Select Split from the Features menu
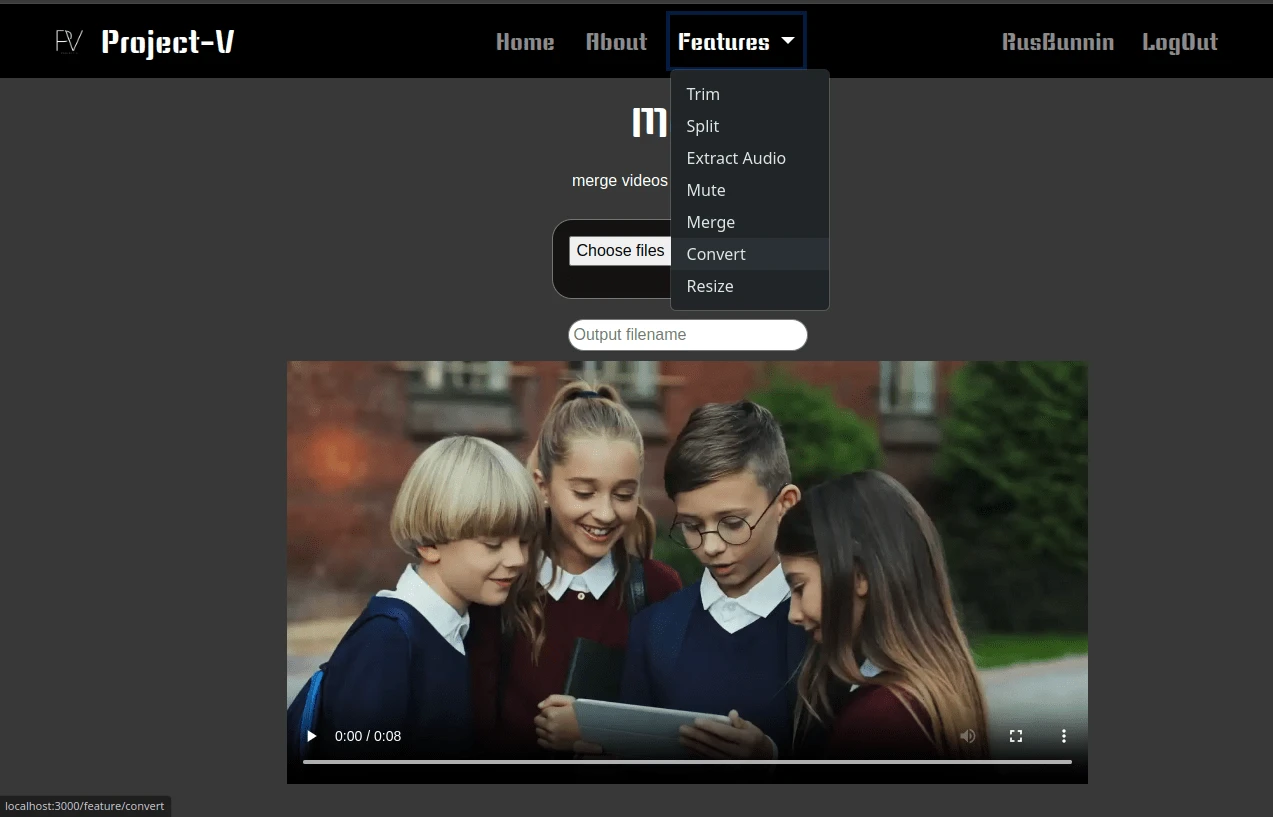Viewport: 1273px width, 817px height. tap(750, 126)
